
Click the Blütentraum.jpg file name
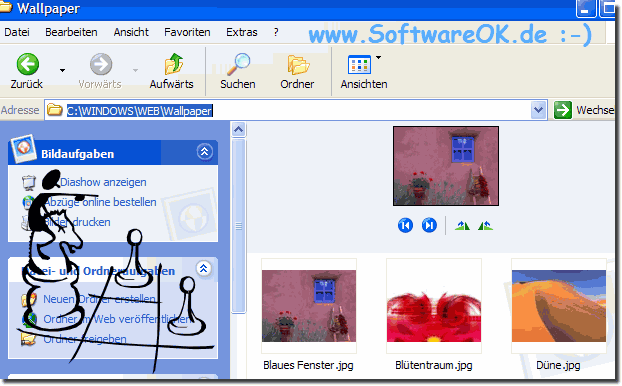[x=434, y=365]
